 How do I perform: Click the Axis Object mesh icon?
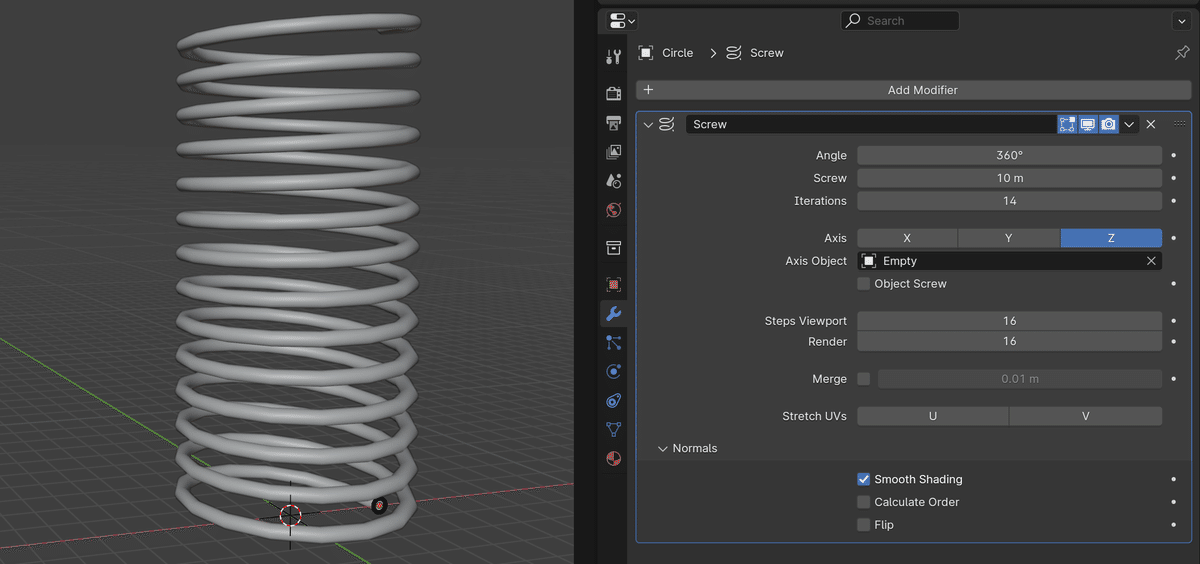pyautogui.click(x=869, y=261)
